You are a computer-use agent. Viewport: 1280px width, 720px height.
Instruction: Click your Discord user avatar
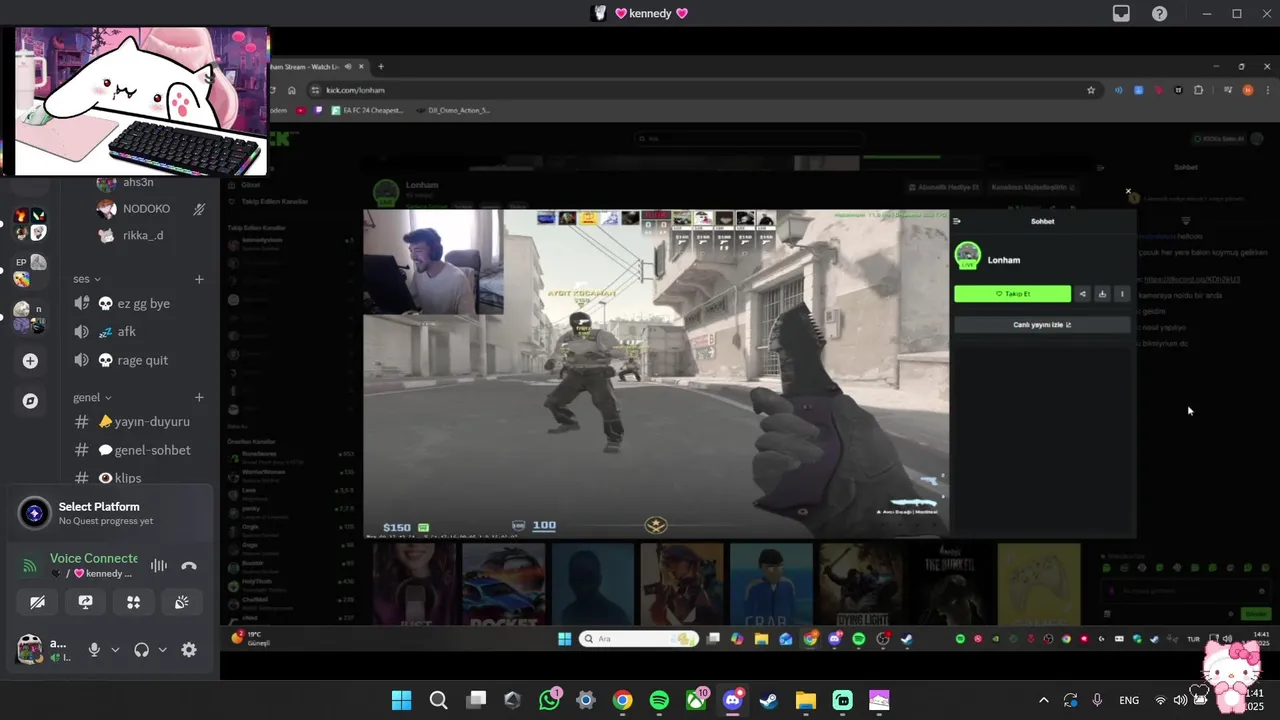click(30, 649)
